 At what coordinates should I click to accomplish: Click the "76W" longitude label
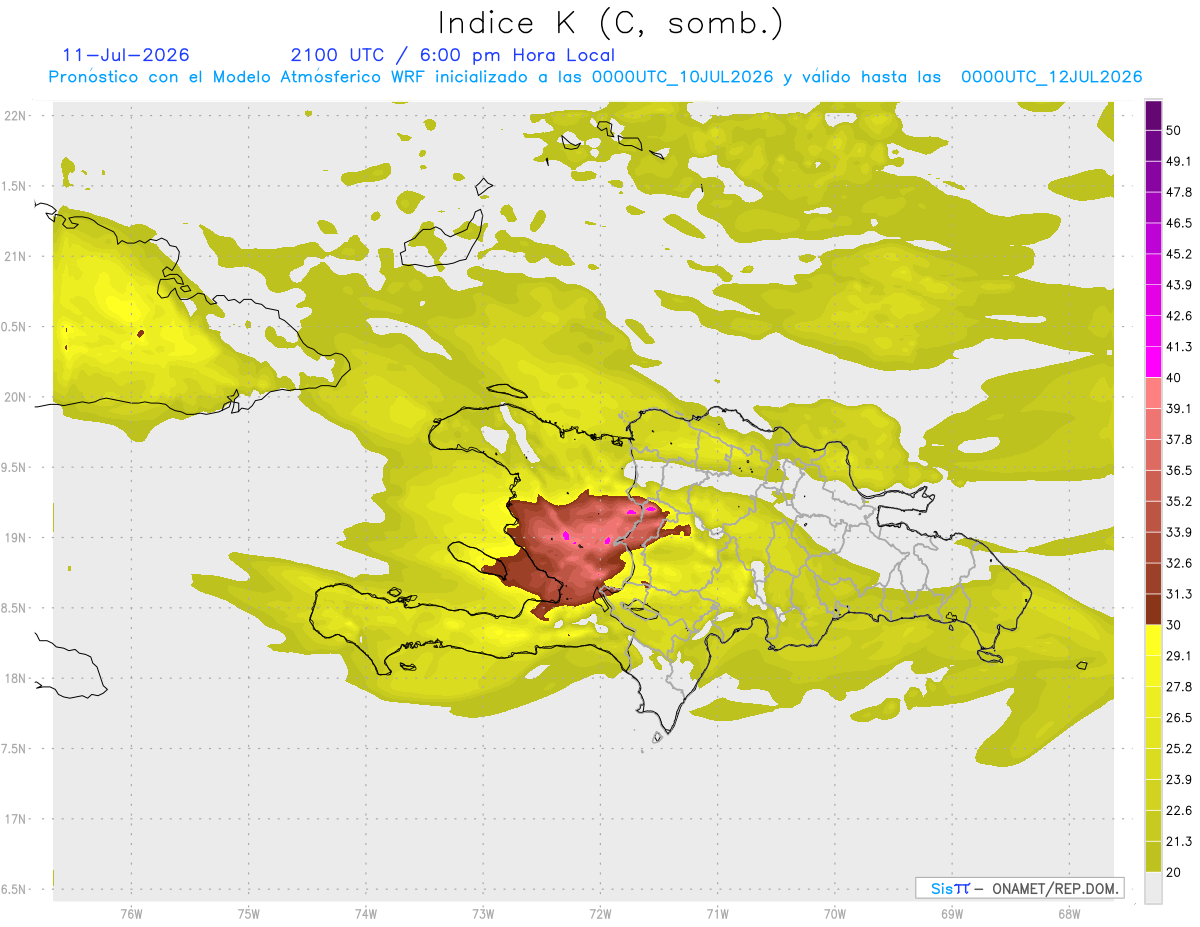[x=131, y=913]
